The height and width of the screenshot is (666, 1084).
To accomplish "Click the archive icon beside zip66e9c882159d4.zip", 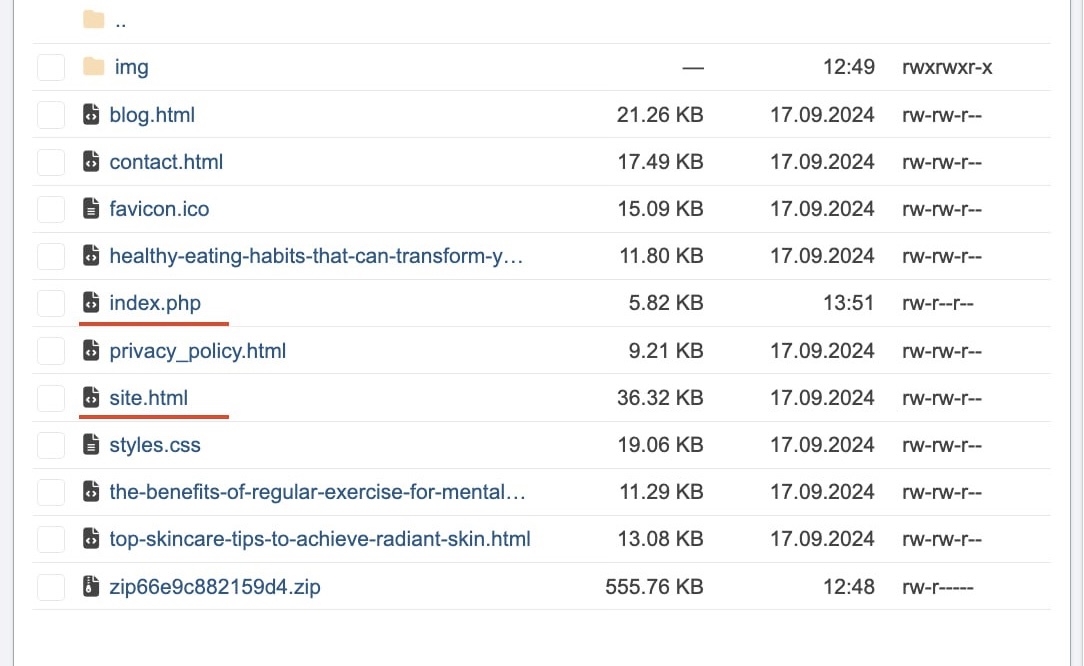I will click(x=91, y=587).
